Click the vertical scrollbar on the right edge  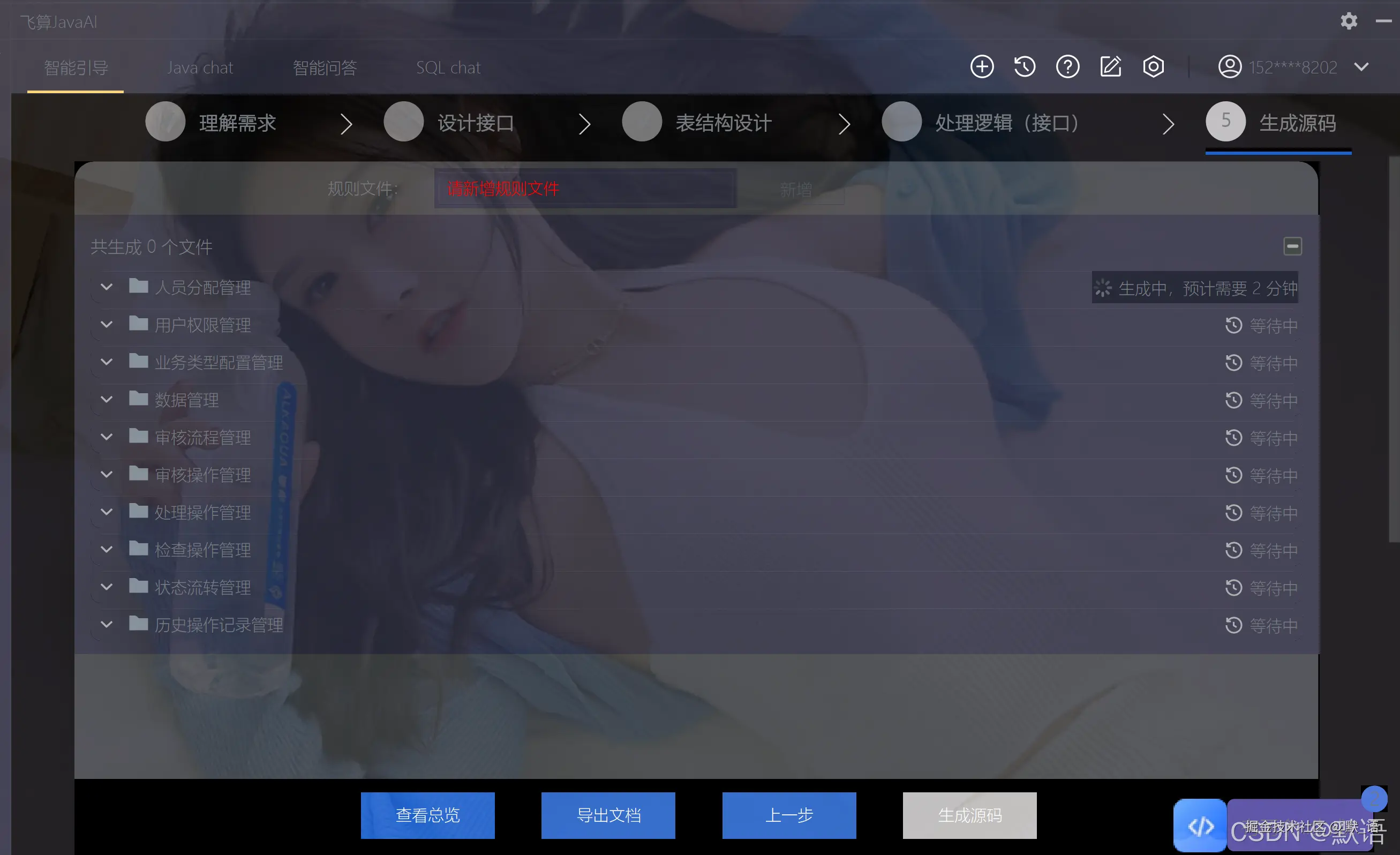(1394, 350)
